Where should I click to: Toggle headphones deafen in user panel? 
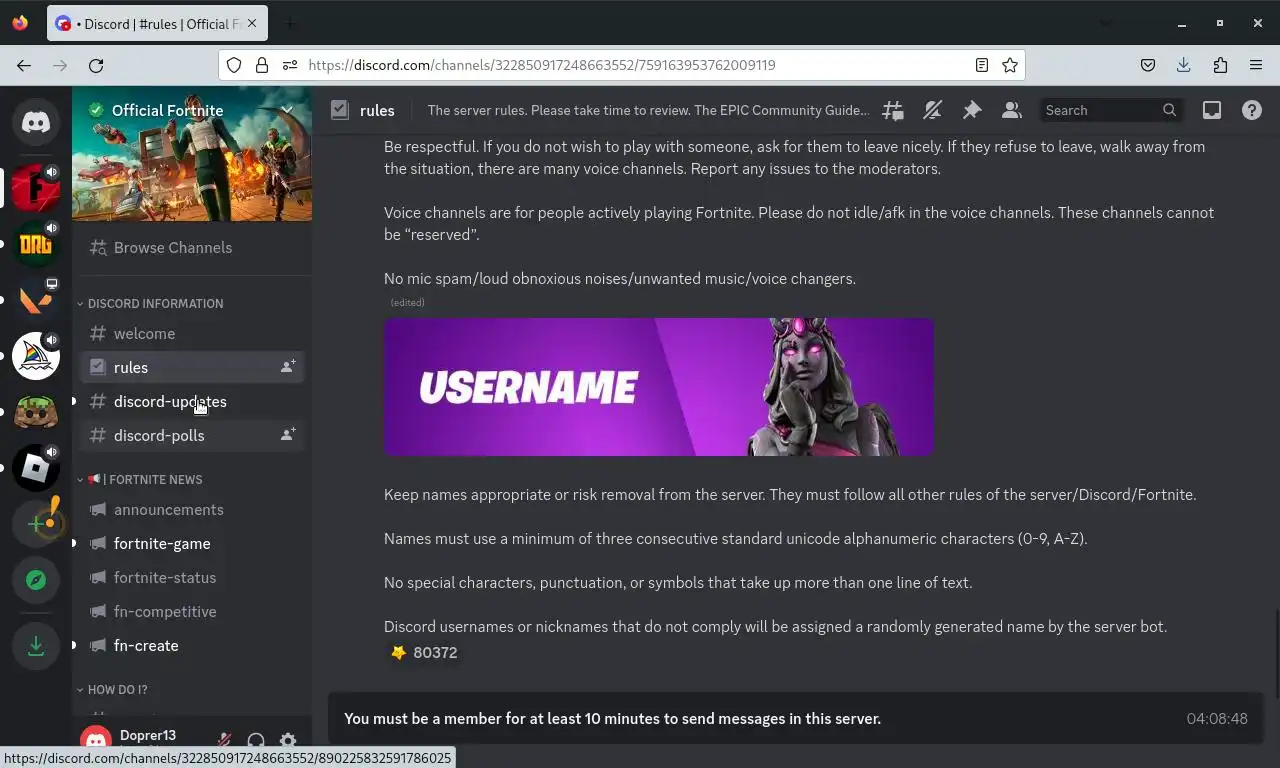click(x=256, y=741)
